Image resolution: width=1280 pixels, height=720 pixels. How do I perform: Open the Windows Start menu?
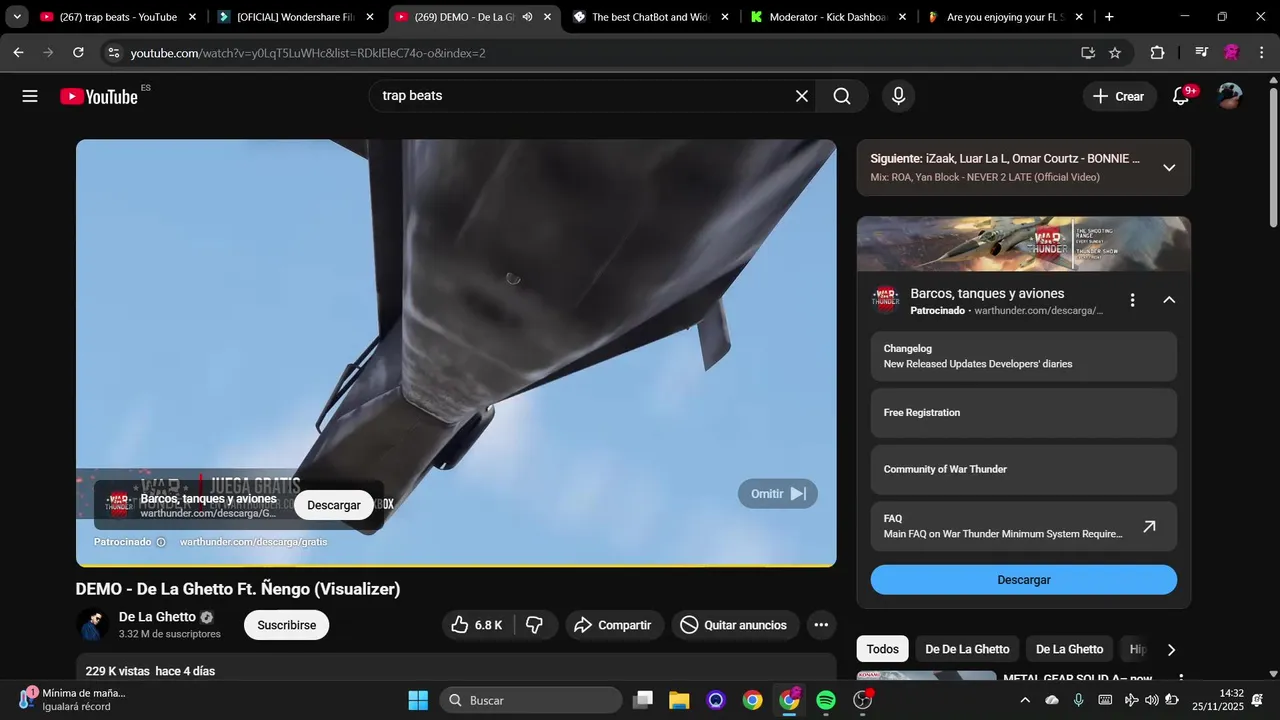point(418,700)
